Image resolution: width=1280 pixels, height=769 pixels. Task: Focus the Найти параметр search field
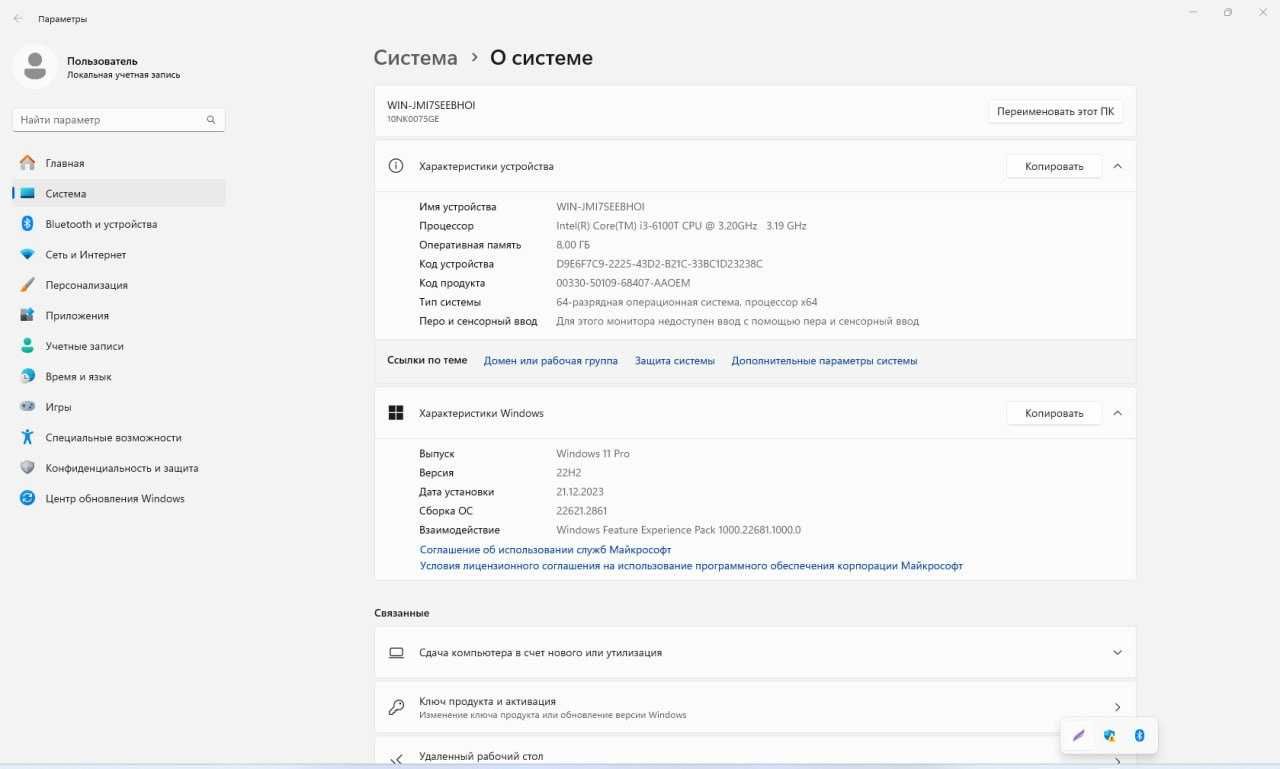[119, 120]
